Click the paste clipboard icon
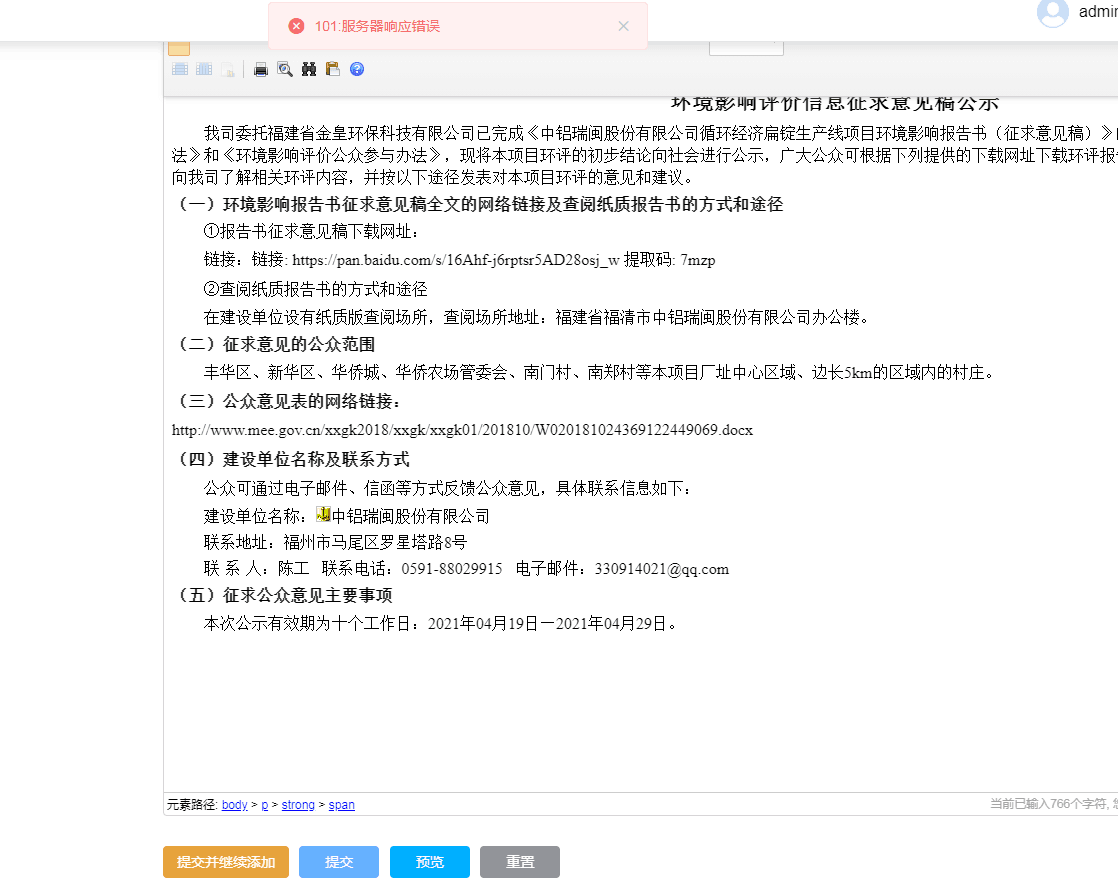The height and width of the screenshot is (890, 1118). (333, 69)
